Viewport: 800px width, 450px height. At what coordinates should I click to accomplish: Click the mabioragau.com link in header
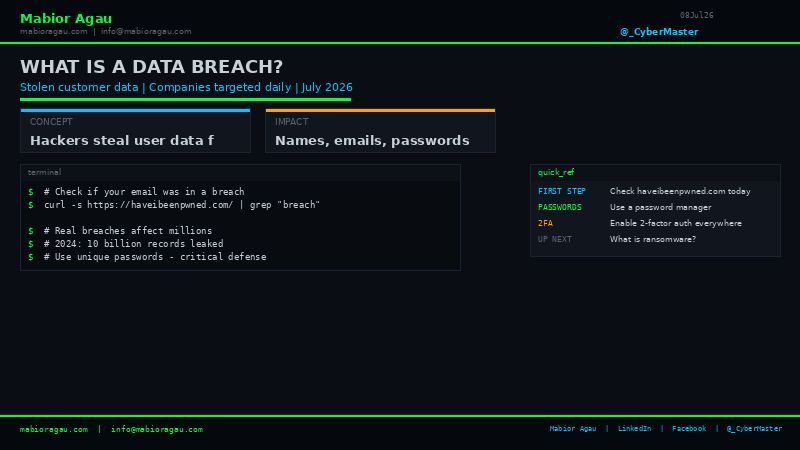(54, 32)
